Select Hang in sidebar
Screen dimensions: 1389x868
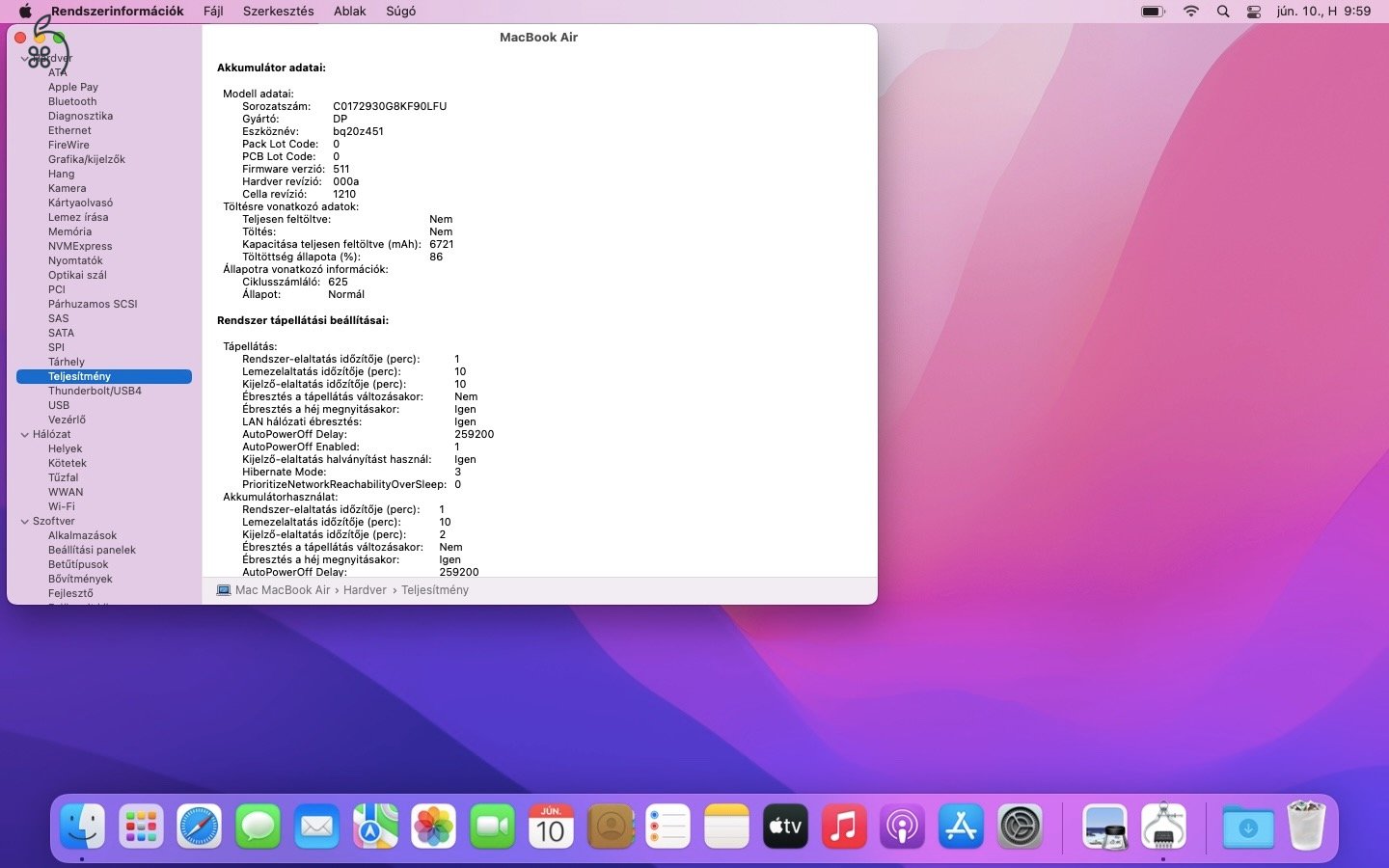click(x=62, y=174)
